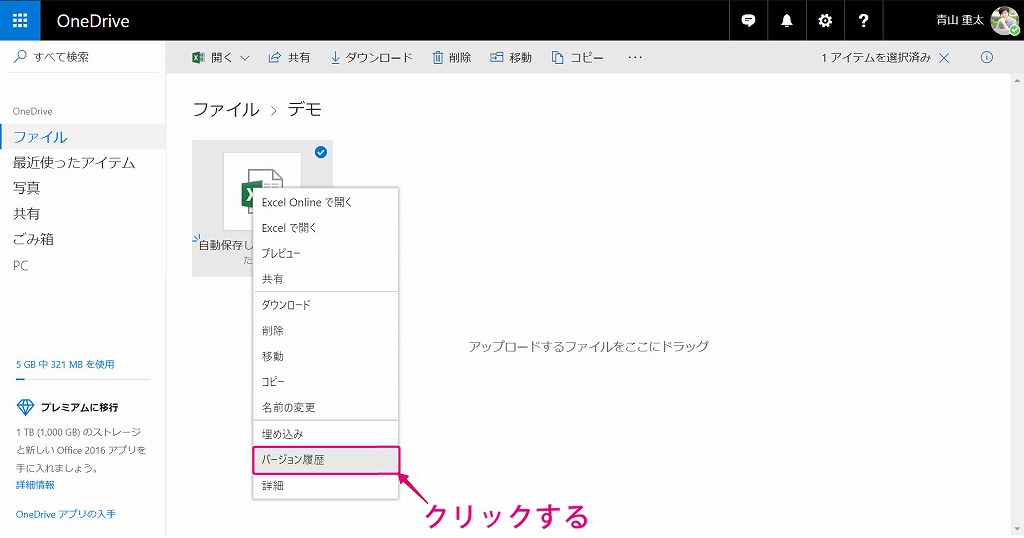Open the app launcher waffle icon

20,20
